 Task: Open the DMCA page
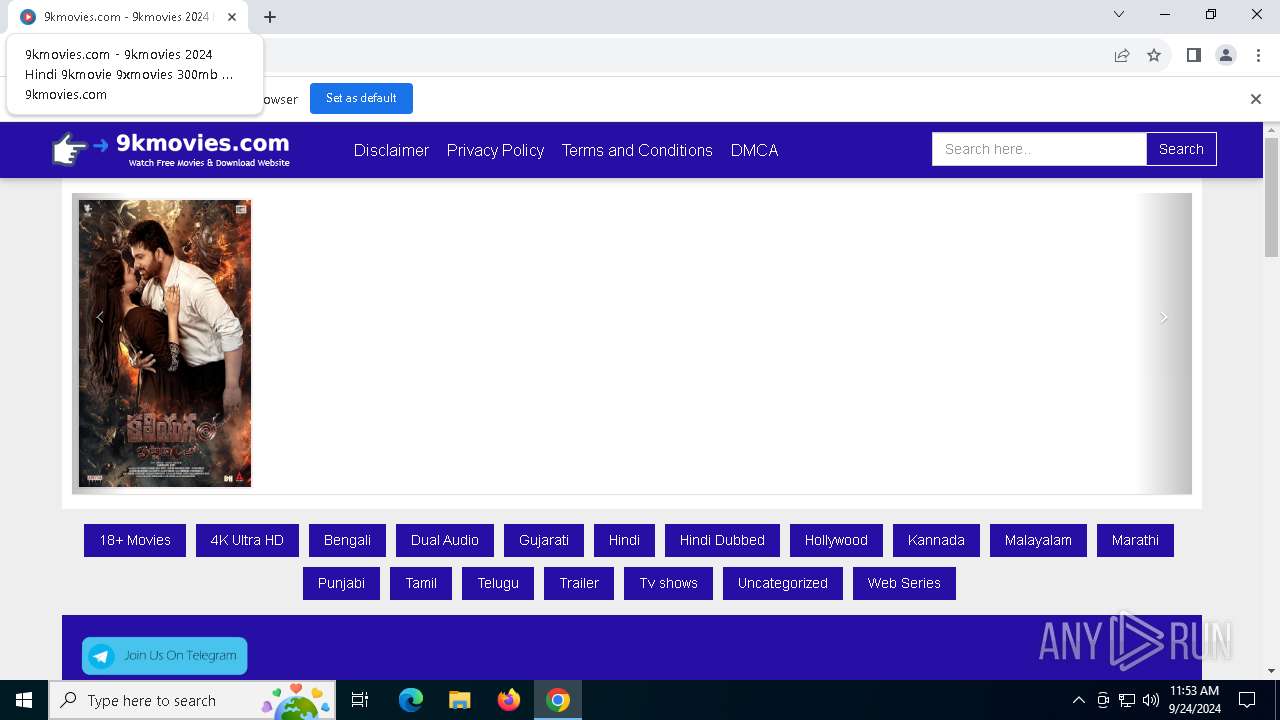point(754,150)
